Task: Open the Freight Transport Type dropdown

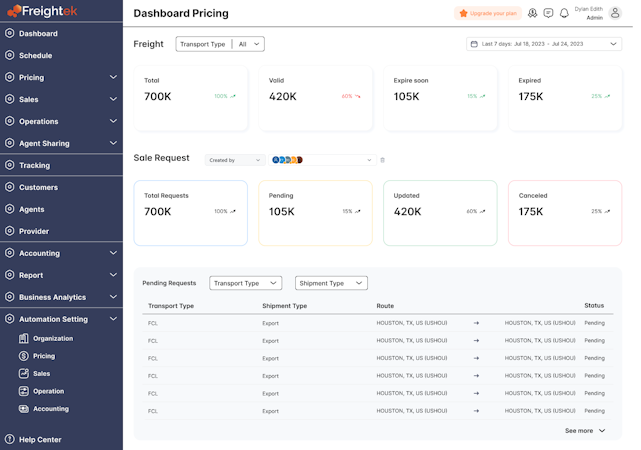Action: click(220, 44)
